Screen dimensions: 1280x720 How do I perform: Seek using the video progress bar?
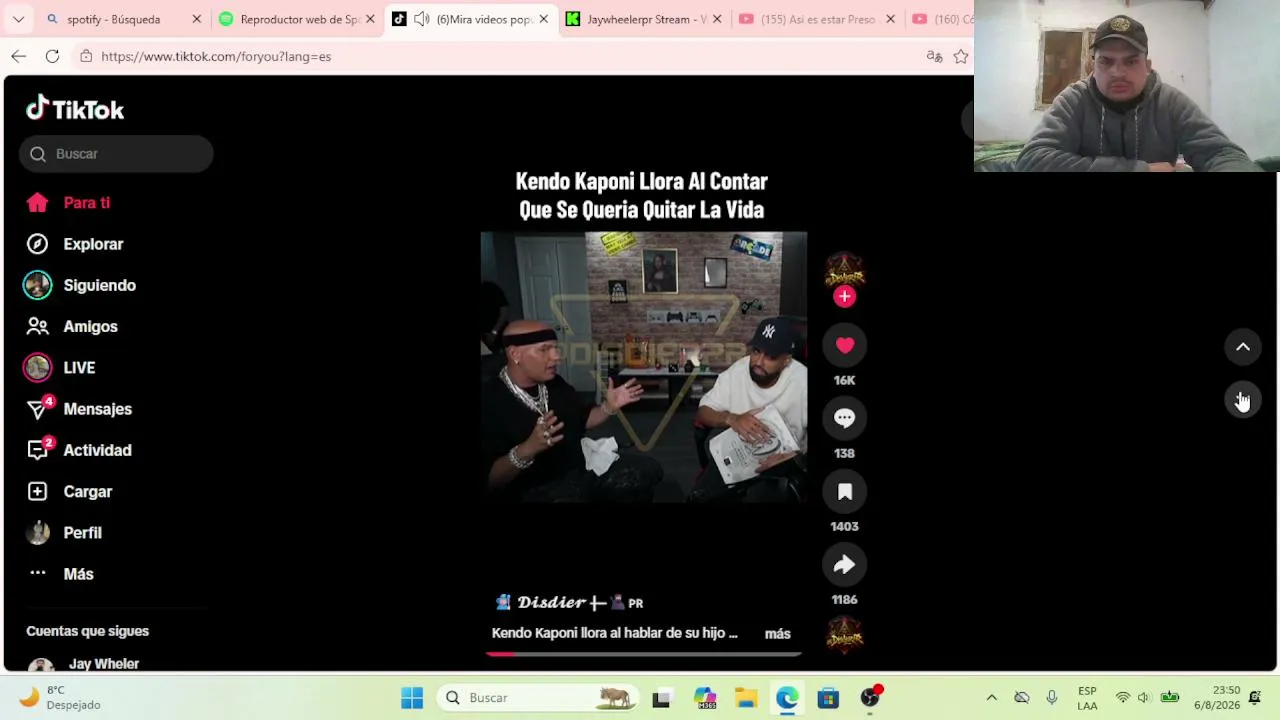point(643,653)
